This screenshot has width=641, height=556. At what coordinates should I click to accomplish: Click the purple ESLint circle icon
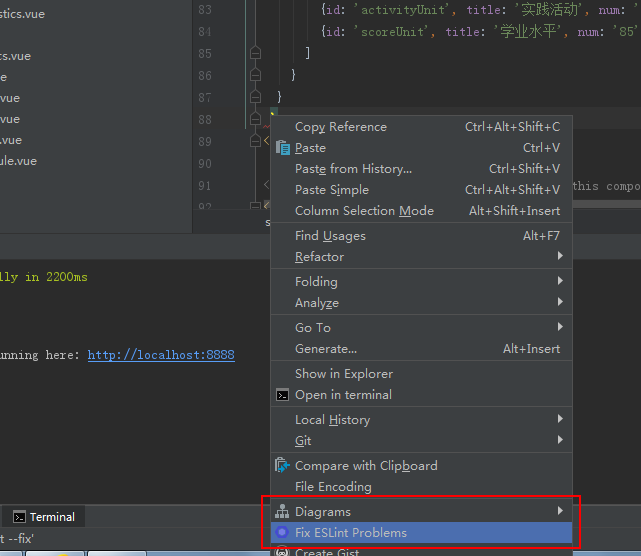283,533
